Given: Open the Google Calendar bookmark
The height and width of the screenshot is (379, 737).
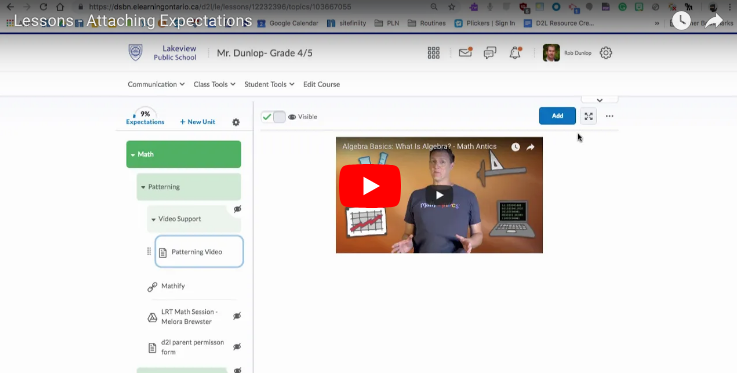Looking at the screenshot, I should (288, 23).
